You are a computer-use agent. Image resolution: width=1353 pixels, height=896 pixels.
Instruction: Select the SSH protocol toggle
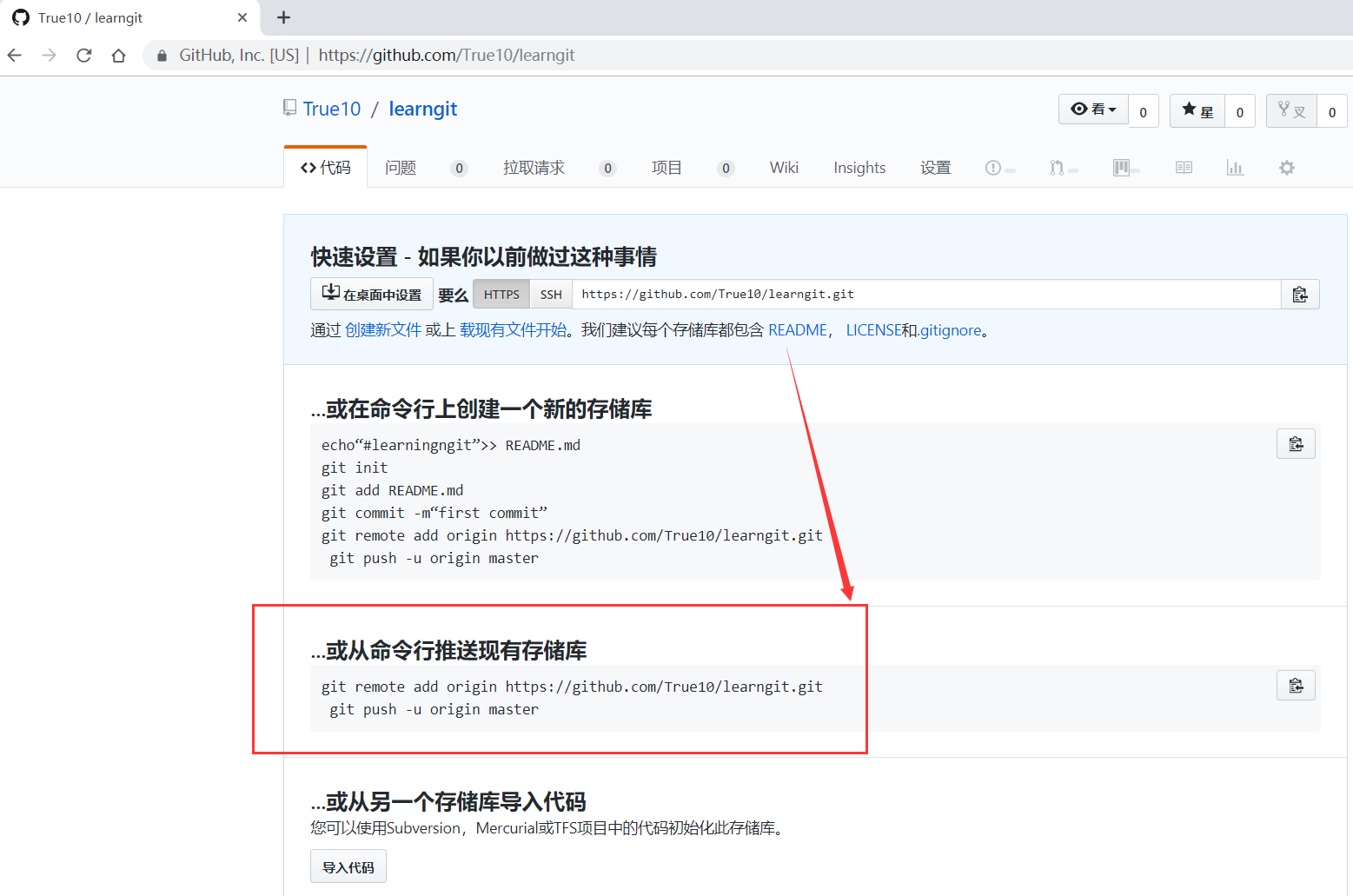[x=551, y=295]
